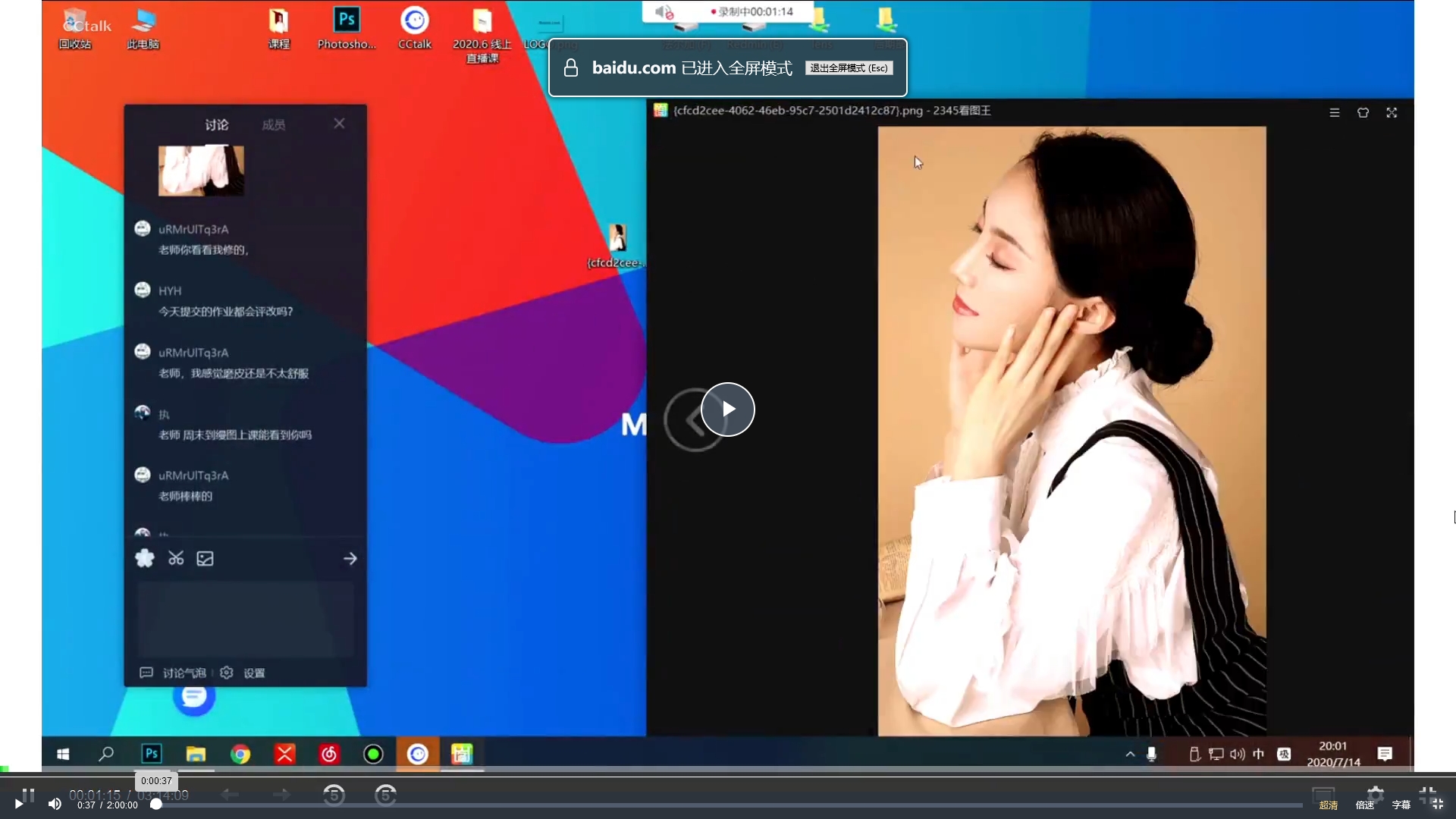Click the message 老师 周末到慢图上课能看到你吗
The height and width of the screenshot is (819, 1456).
(x=235, y=435)
